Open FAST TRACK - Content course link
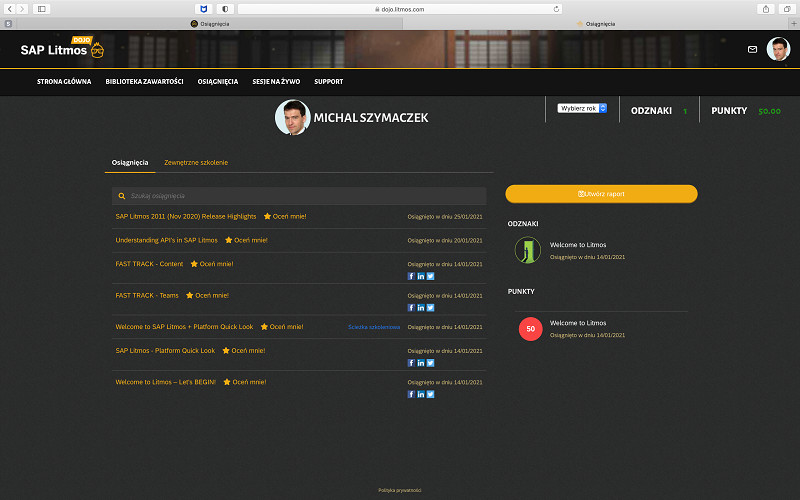This screenshot has width=800, height=500. click(x=149, y=264)
